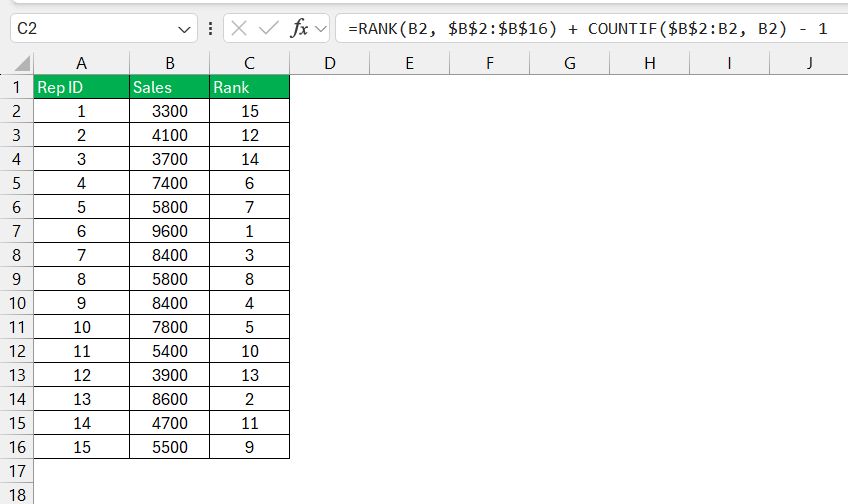
Task: Select column D header
Action: click(x=330, y=63)
